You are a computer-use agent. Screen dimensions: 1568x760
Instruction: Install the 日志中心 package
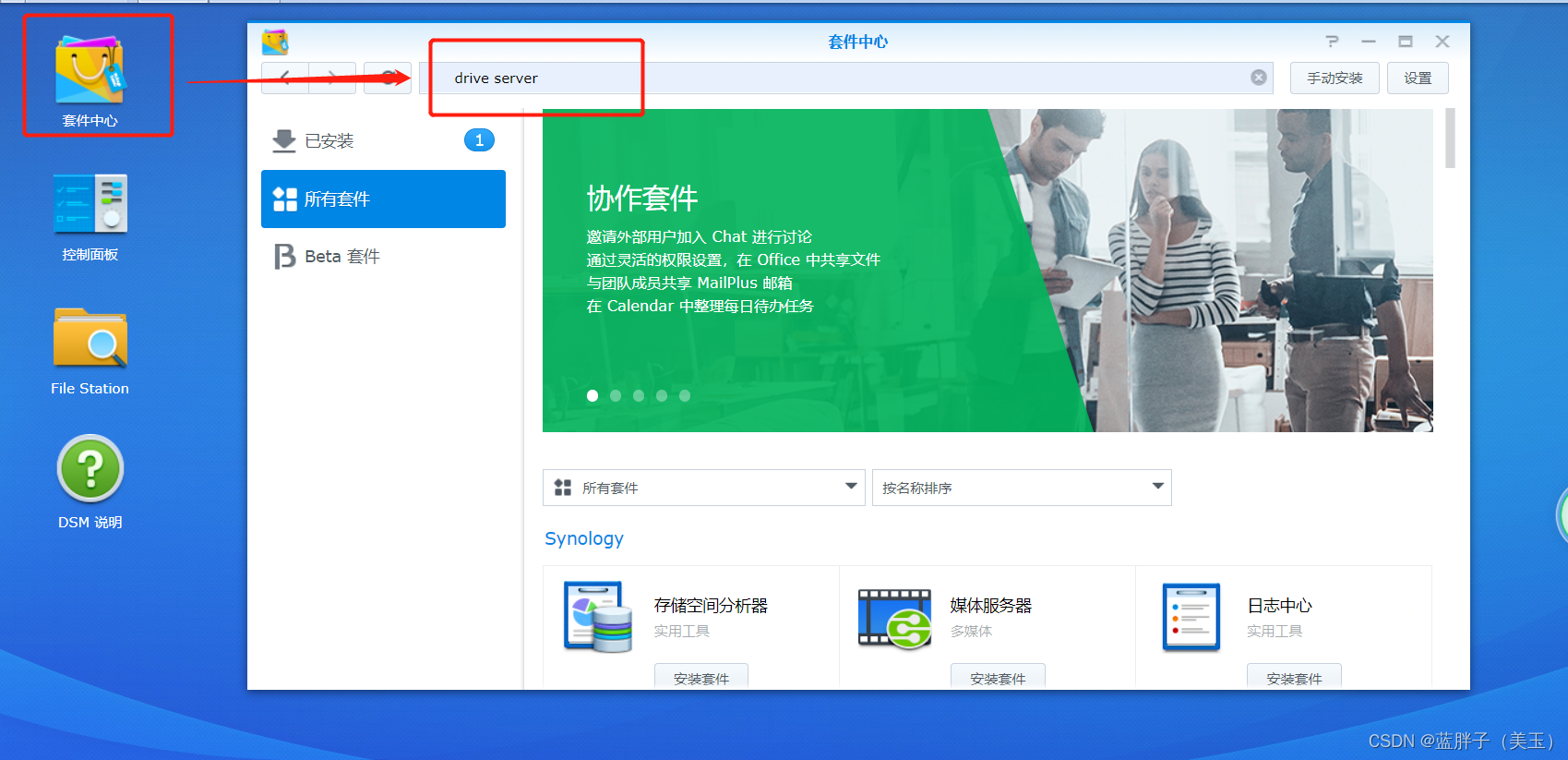[1294, 677]
